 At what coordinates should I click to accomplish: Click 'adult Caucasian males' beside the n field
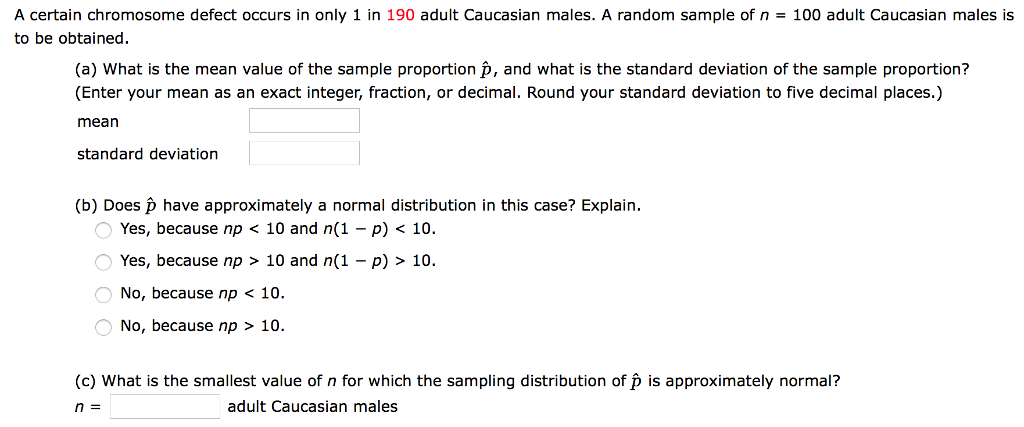pyautogui.click(x=312, y=406)
